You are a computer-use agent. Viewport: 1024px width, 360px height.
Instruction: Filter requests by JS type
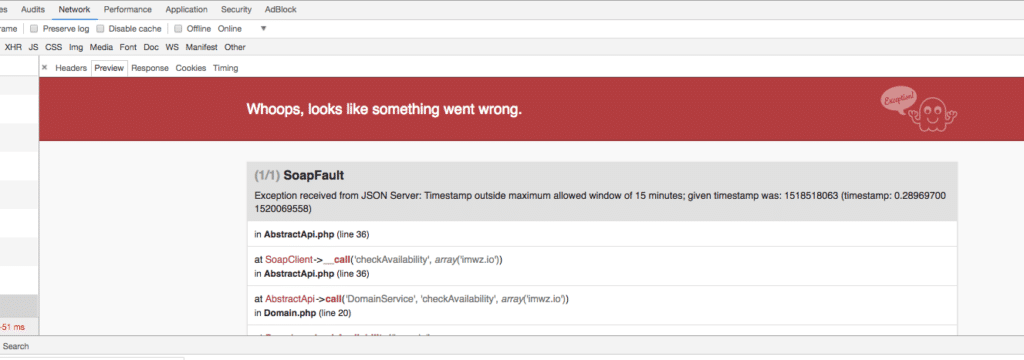(x=33, y=47)
